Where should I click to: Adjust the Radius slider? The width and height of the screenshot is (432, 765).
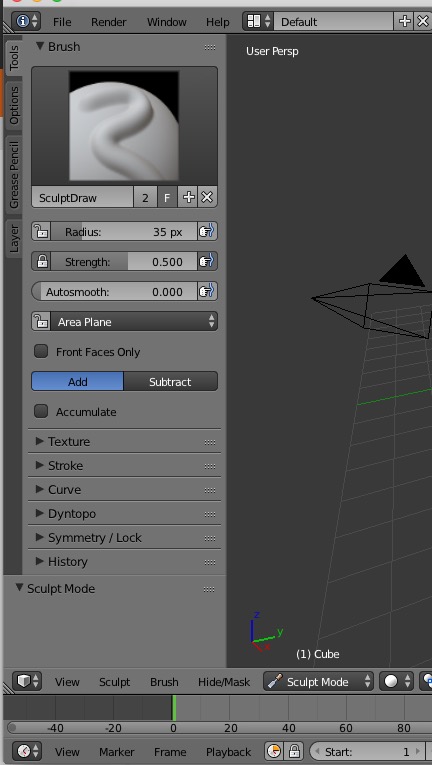point(124,232)
